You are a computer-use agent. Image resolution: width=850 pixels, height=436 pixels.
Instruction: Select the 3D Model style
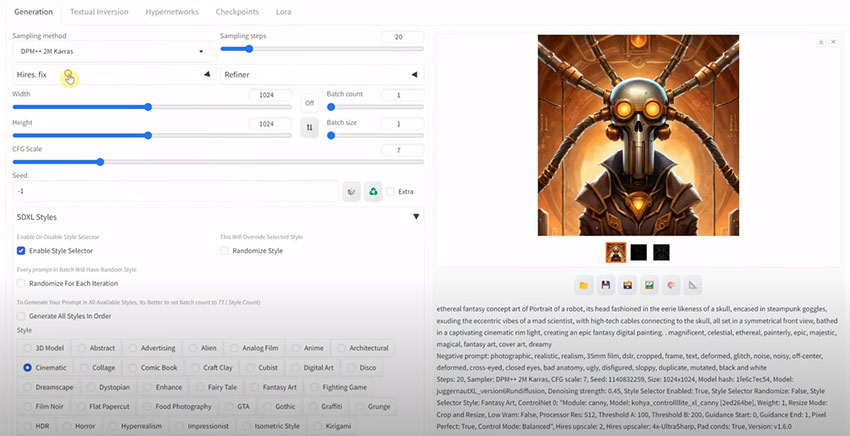point(43,348)
